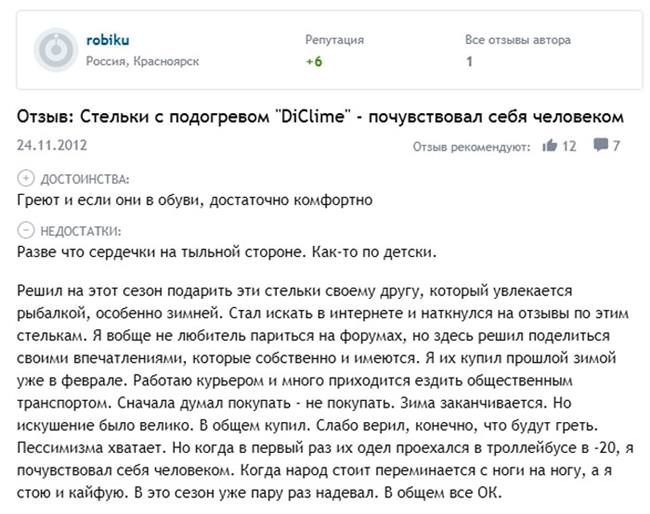
Task: Click the advantages text about warming insoles
Action: pyautogui.click(x=195, y=200)
